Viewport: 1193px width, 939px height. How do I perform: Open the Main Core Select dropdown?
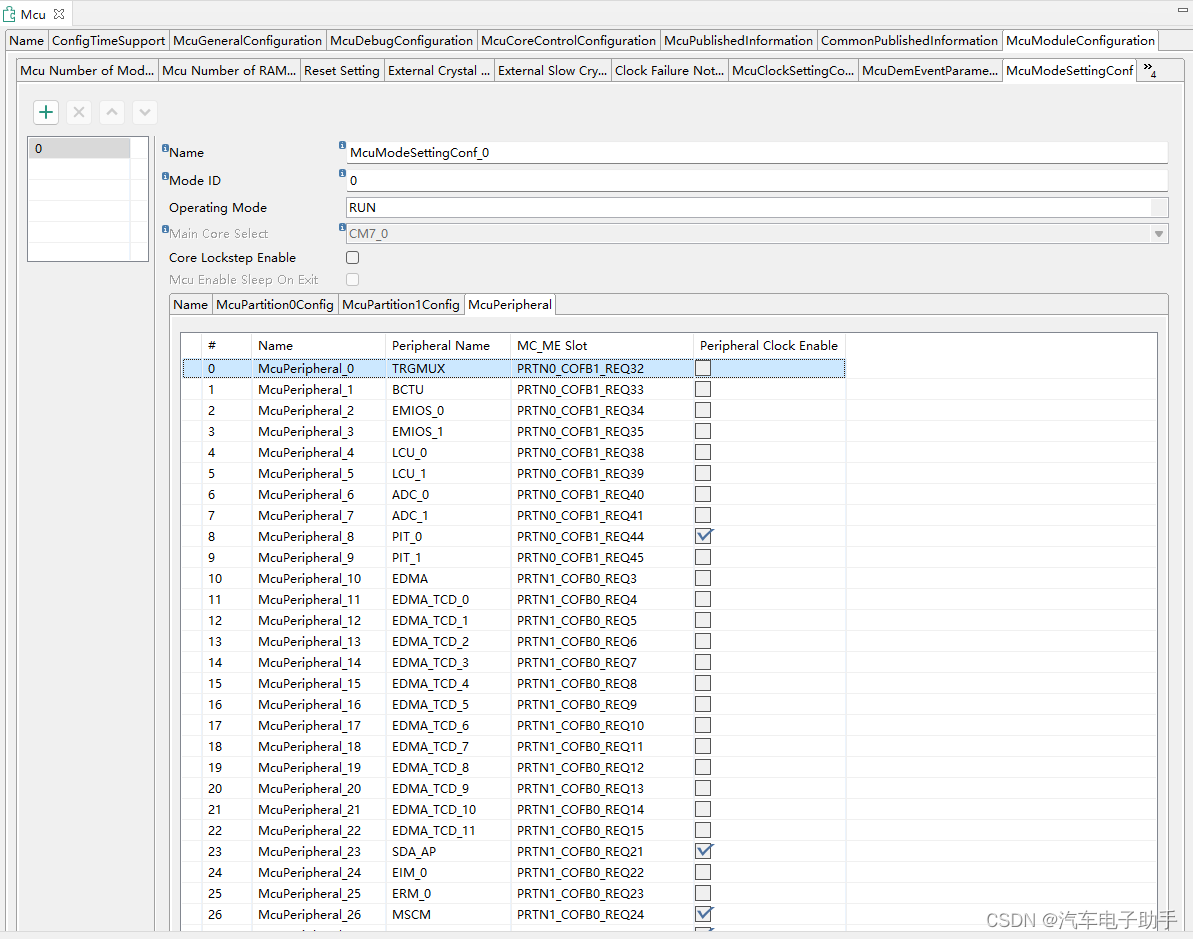(1159, 234)
